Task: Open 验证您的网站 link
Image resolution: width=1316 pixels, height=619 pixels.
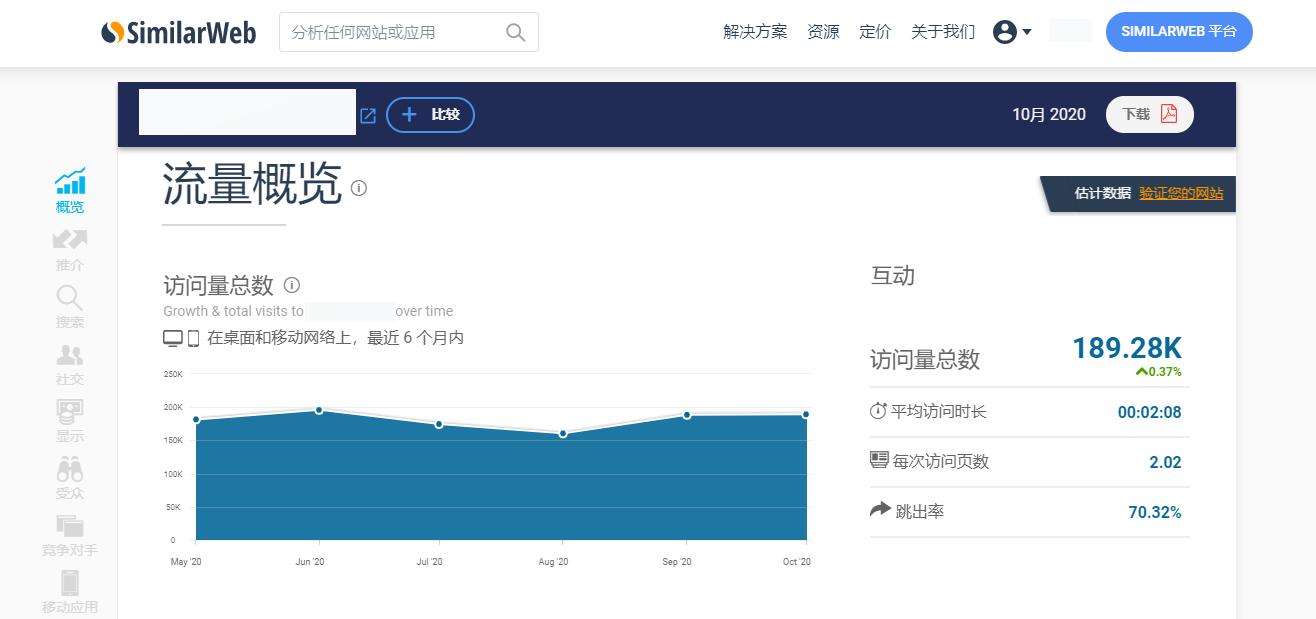Action: [x=1181, y=194]
